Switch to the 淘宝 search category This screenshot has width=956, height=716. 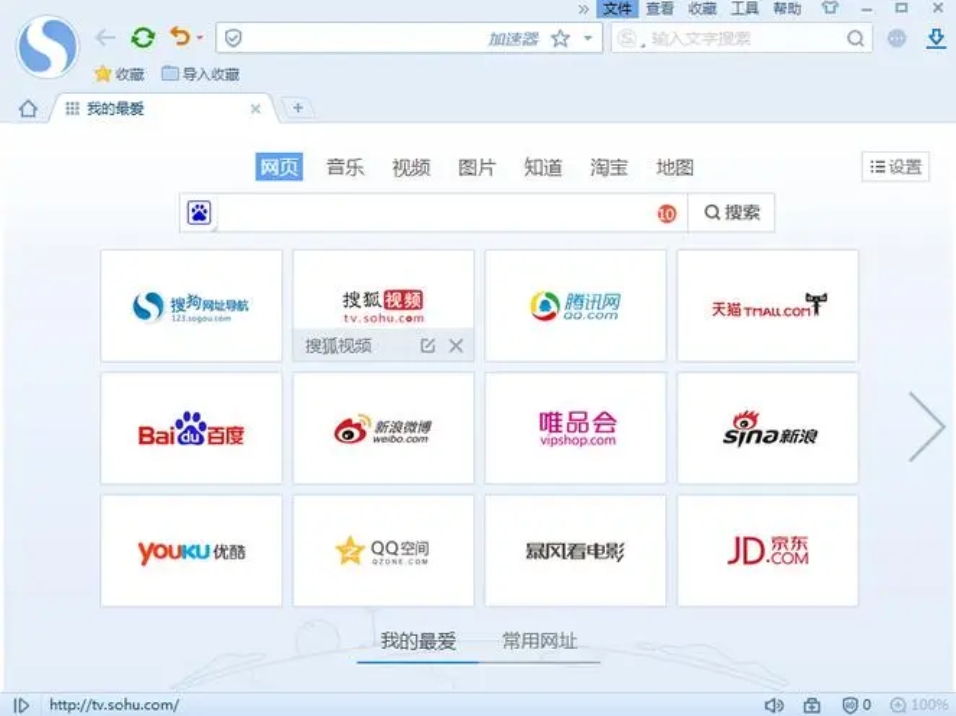[x=608, y=166]
